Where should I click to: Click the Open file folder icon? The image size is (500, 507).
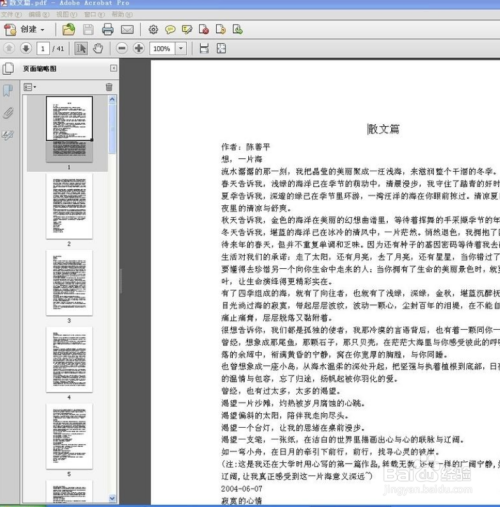point(69,29)
